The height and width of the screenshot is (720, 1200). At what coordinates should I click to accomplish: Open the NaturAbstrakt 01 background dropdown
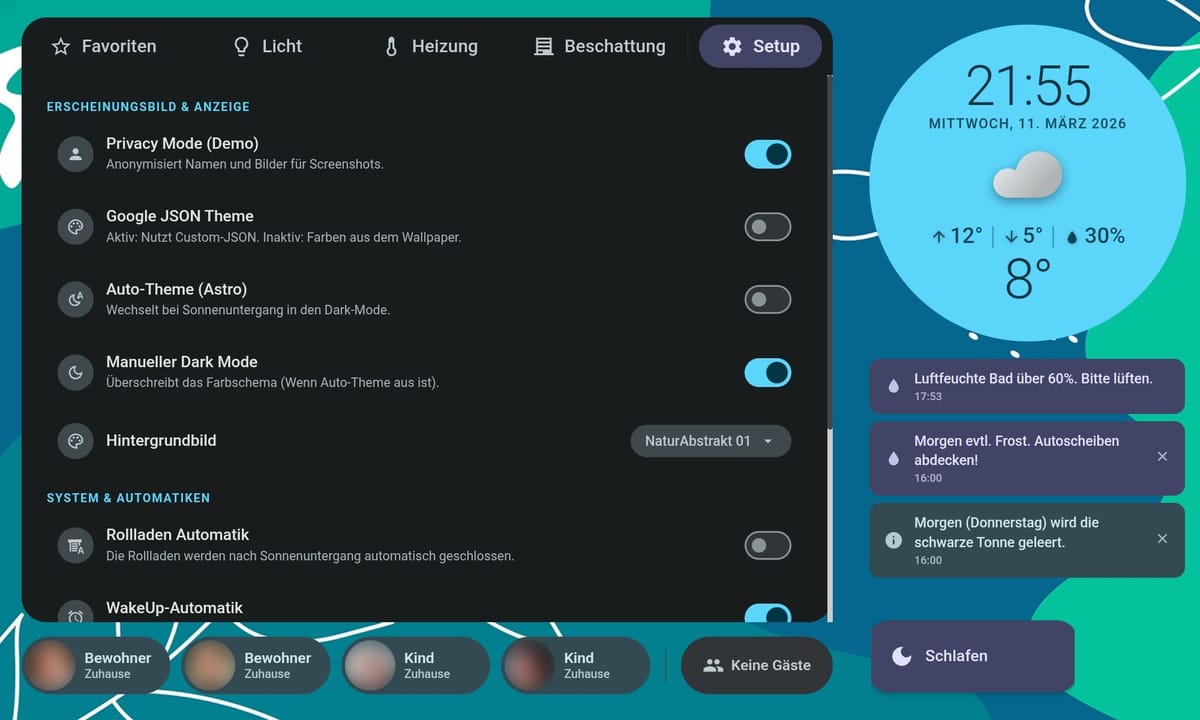click(x=710, y=441)
